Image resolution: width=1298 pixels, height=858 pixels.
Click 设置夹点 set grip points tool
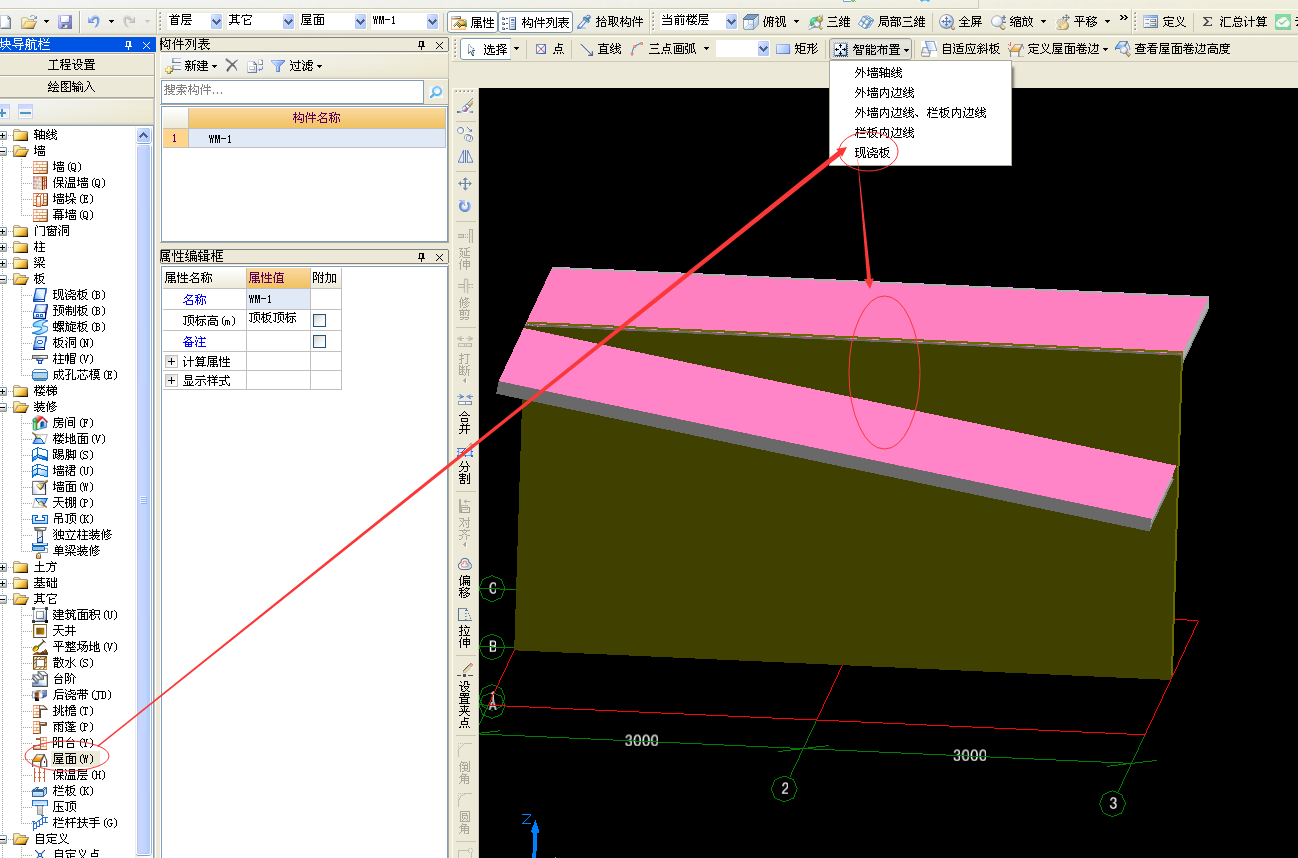[x=464, y=695]
